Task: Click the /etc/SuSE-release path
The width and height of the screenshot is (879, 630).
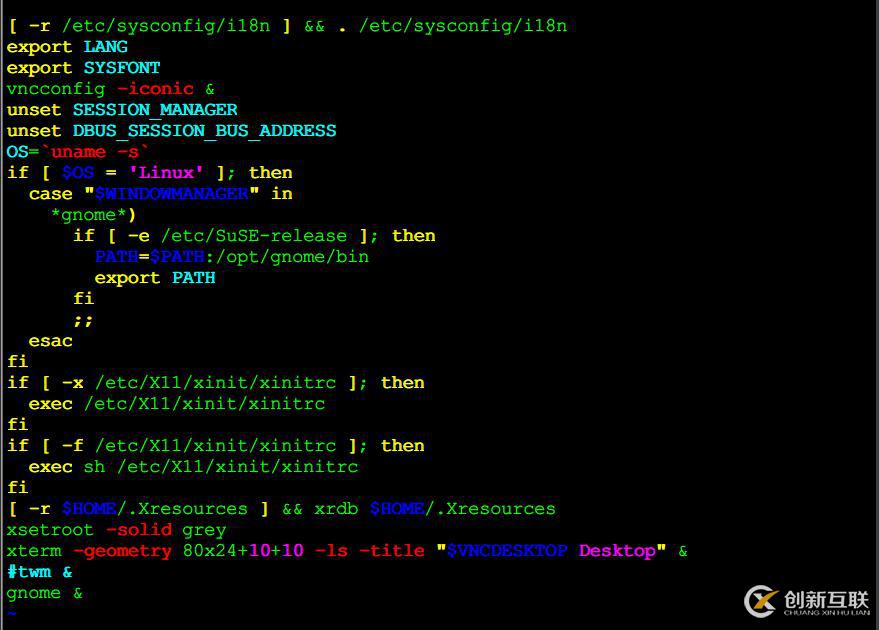Action: [254, 235]
